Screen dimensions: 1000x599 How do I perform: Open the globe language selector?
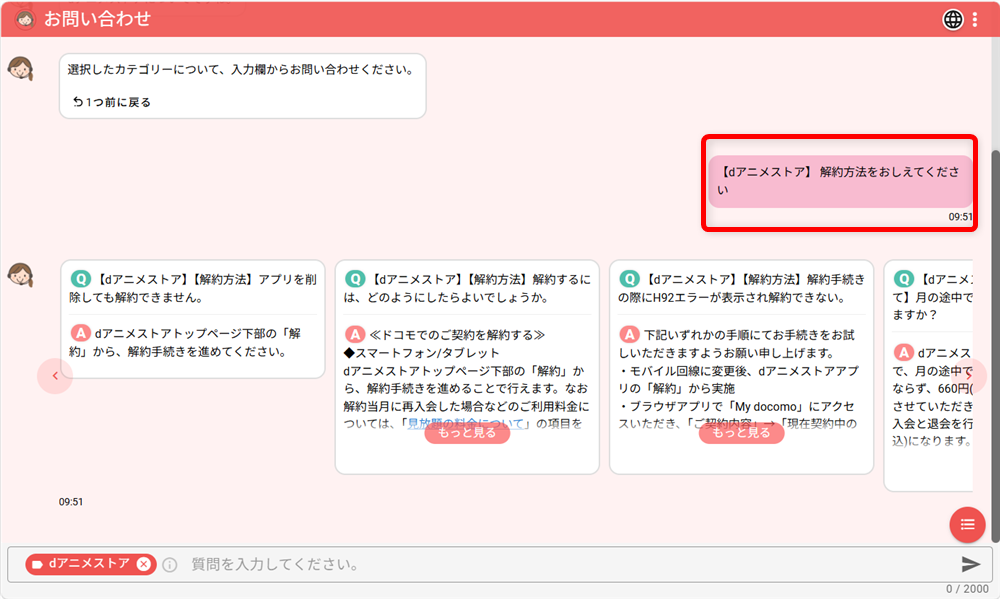tap(953, 20)
